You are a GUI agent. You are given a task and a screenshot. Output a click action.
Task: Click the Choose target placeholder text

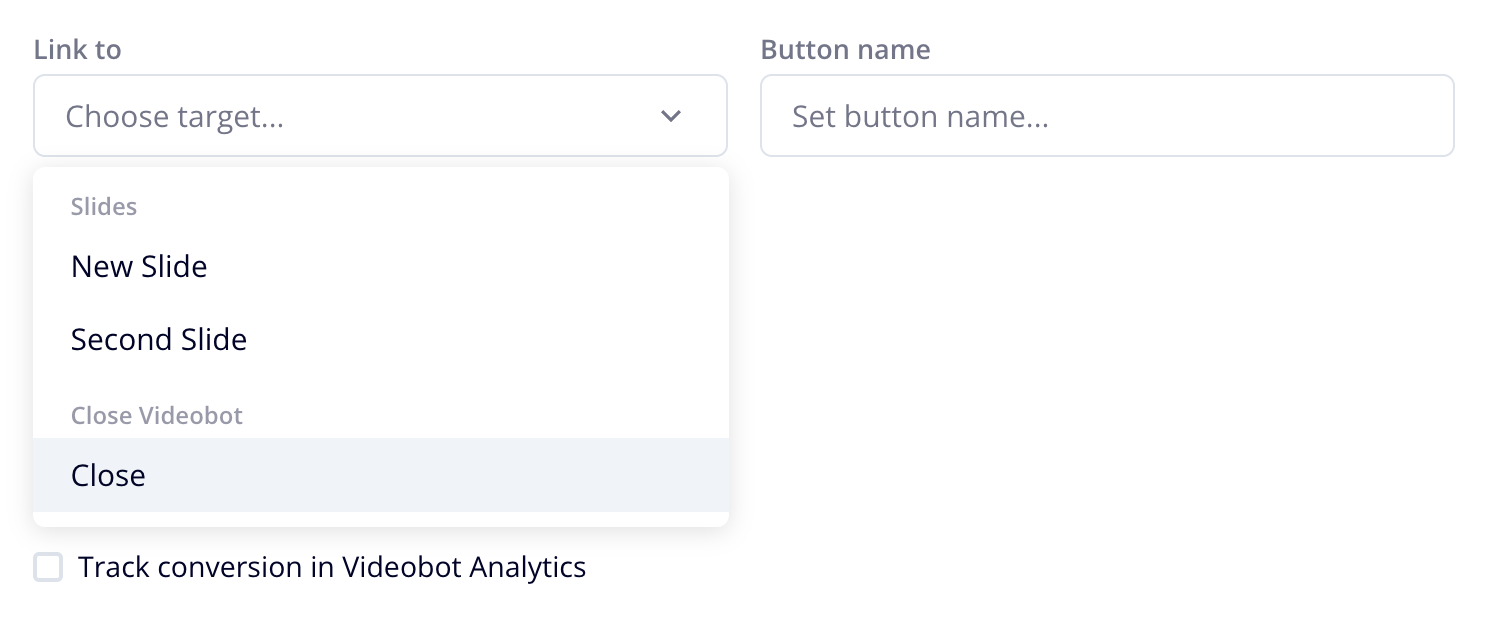(175, 116)
